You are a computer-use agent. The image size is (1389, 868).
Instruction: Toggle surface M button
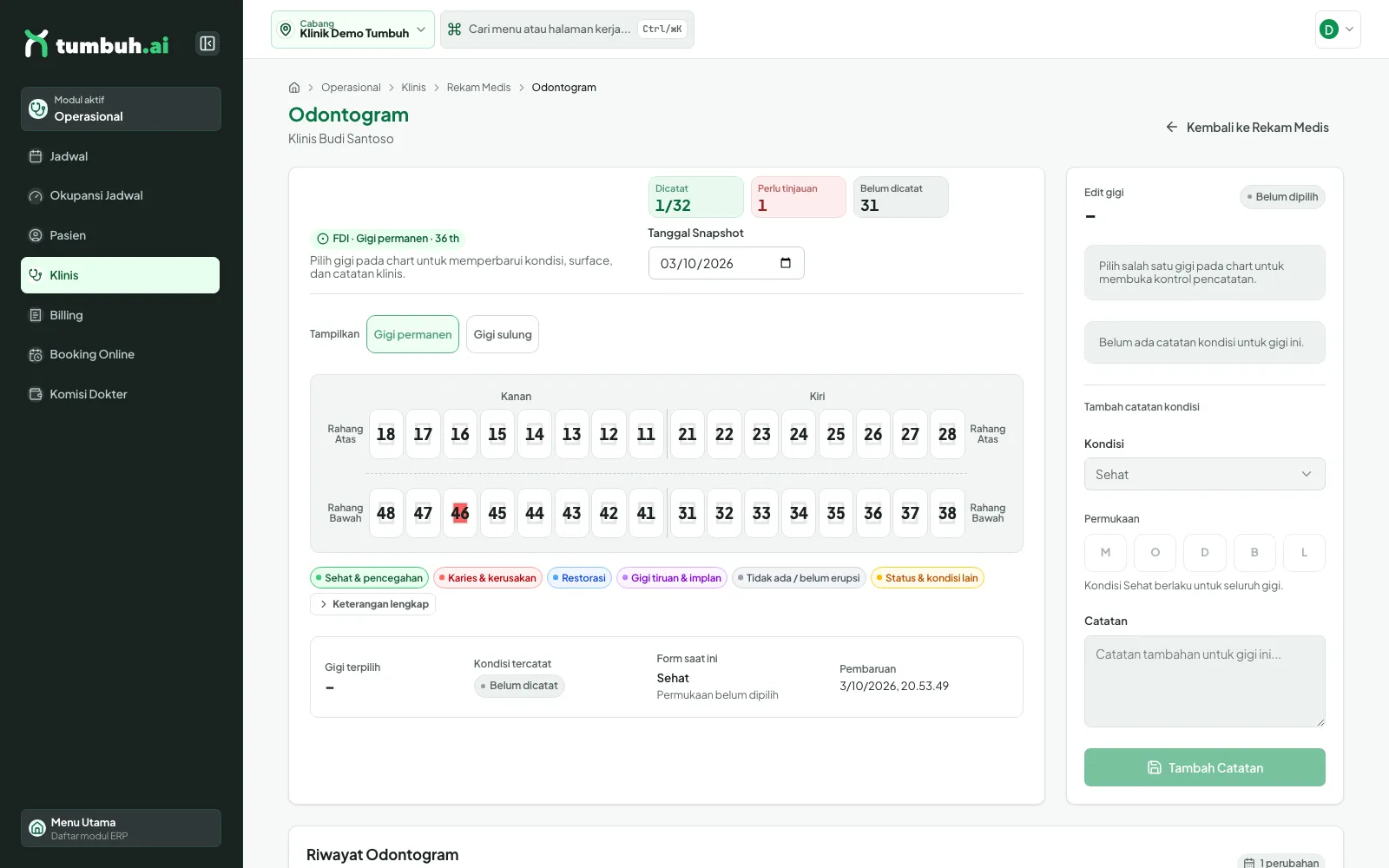[x=1105, y=552]
